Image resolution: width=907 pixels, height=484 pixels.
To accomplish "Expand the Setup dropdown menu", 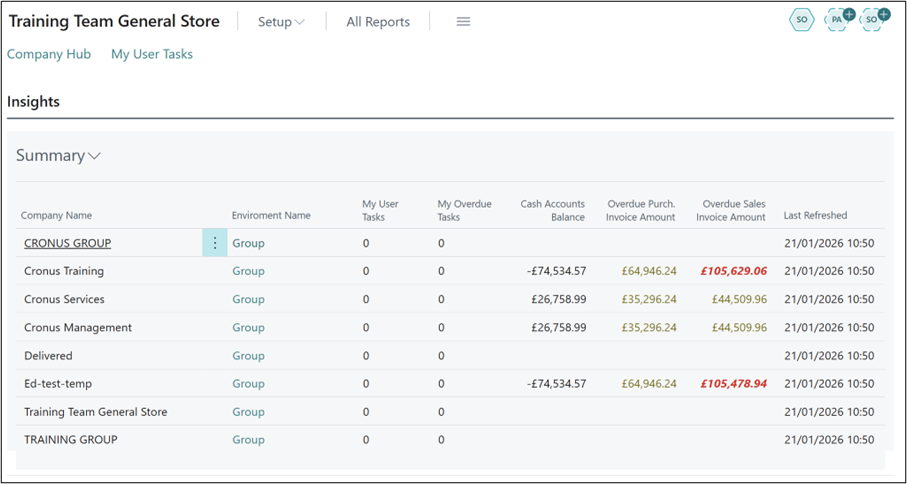I will 281,22.
